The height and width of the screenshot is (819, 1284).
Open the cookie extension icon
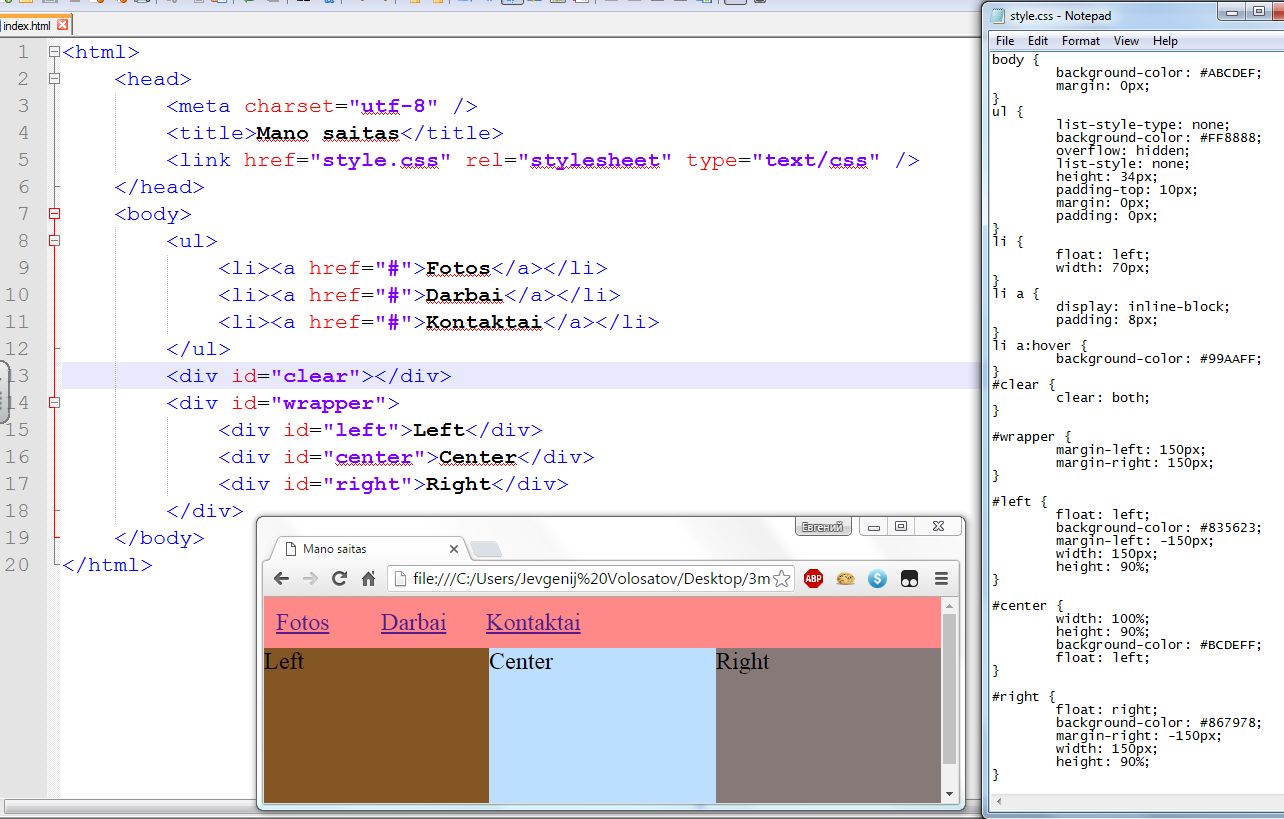pyautogui.click(x=845, y=578)
